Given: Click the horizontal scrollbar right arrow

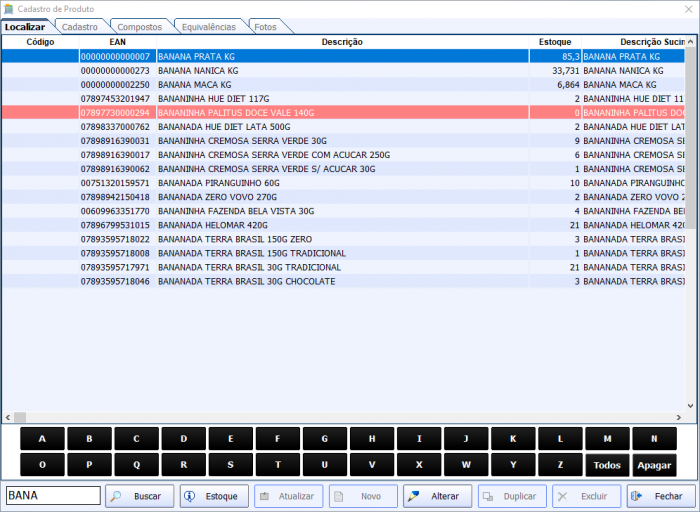Looking at the screenshot, I should 680,417.
